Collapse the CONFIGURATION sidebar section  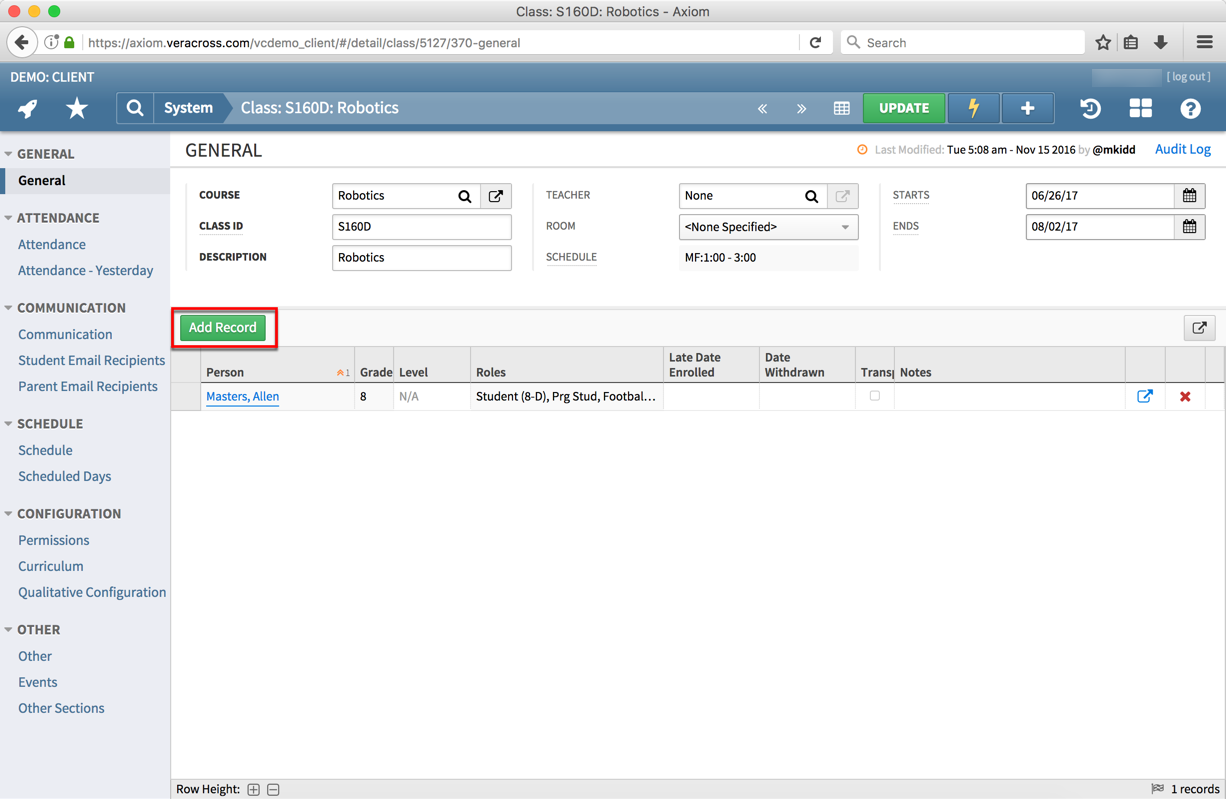(9, 514)
